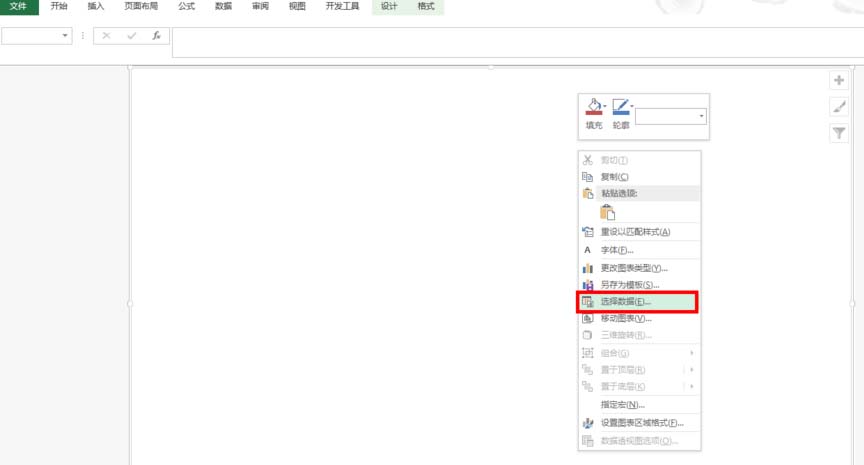
Task: Click 选择数据(E)... menu item
Action: (x=639, y=302)
